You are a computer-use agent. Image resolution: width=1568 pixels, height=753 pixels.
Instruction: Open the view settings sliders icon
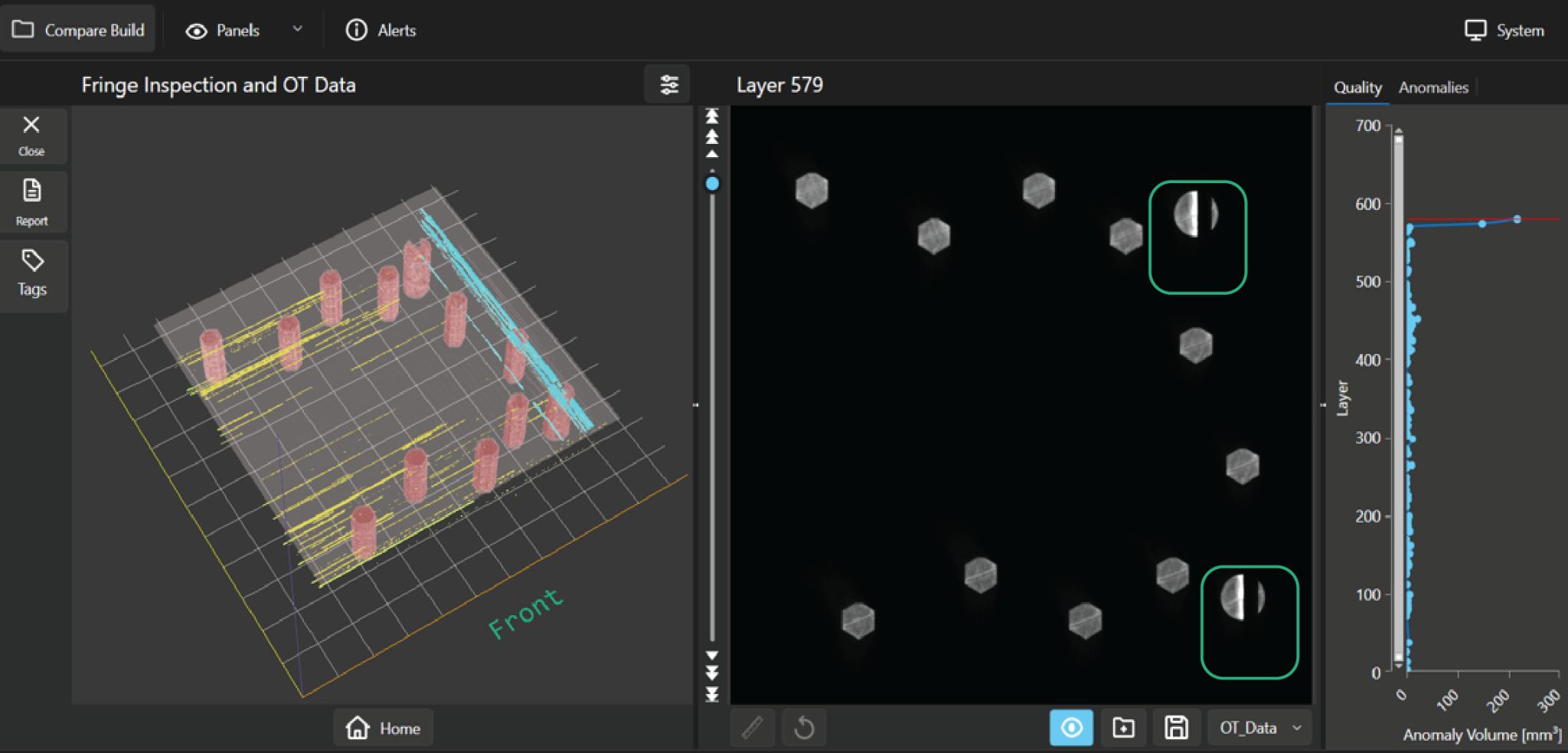pyautogui.click(x=668, y=85)
